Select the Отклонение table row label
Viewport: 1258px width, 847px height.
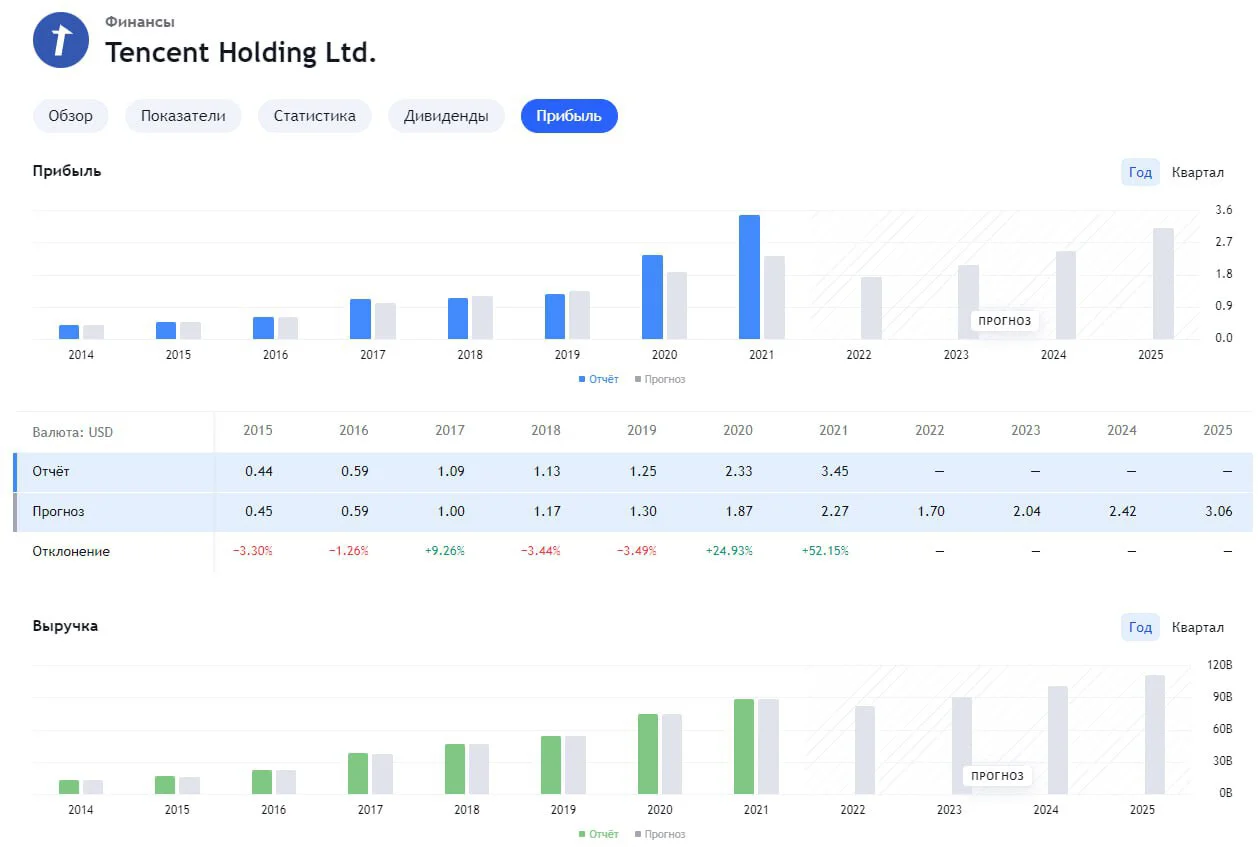click(x=71, y=551)
